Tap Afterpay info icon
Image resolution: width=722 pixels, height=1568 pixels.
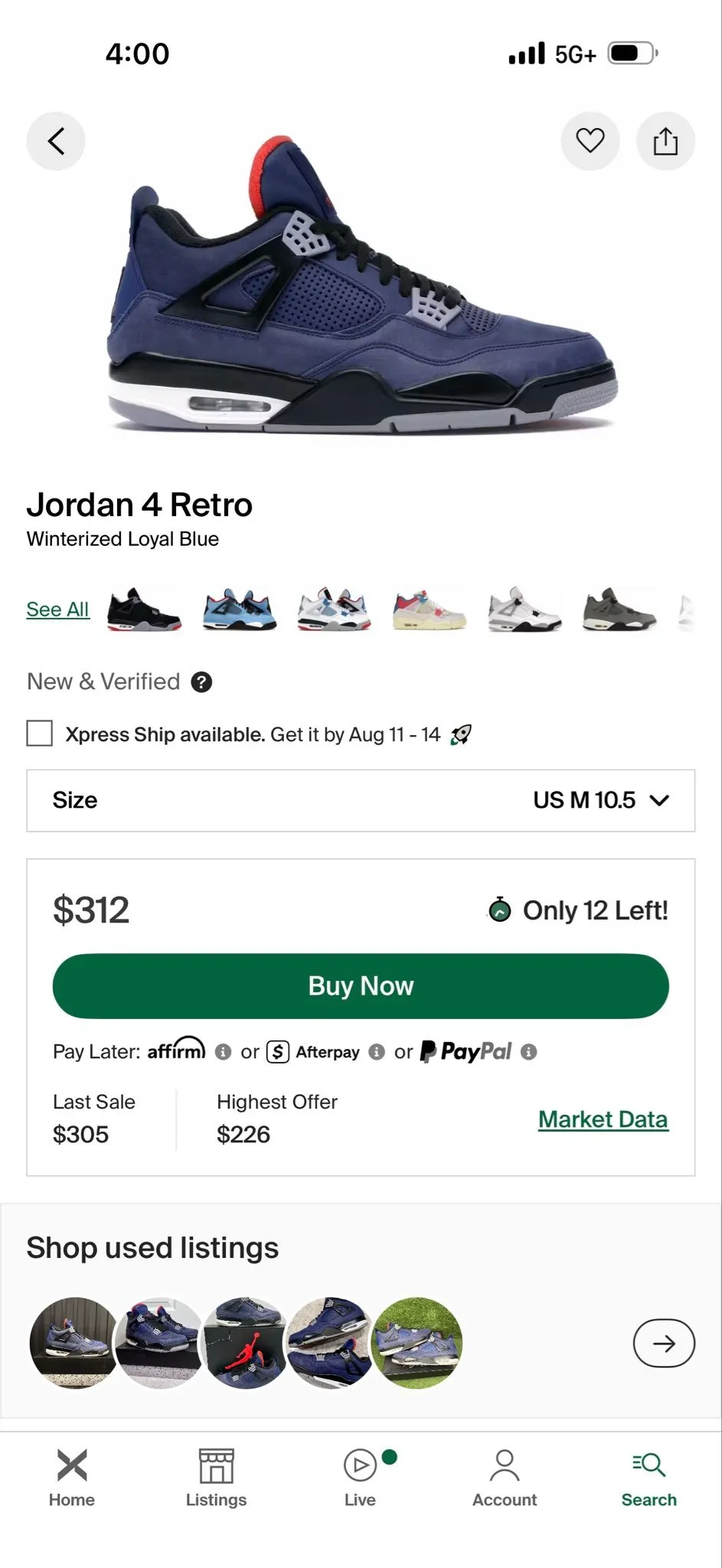pos(377,1052)
